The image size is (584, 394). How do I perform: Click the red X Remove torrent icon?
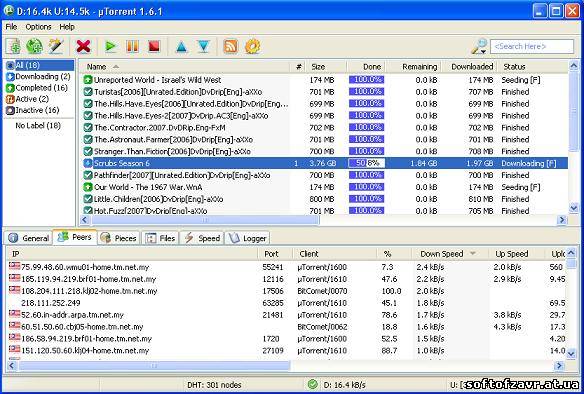83,47
